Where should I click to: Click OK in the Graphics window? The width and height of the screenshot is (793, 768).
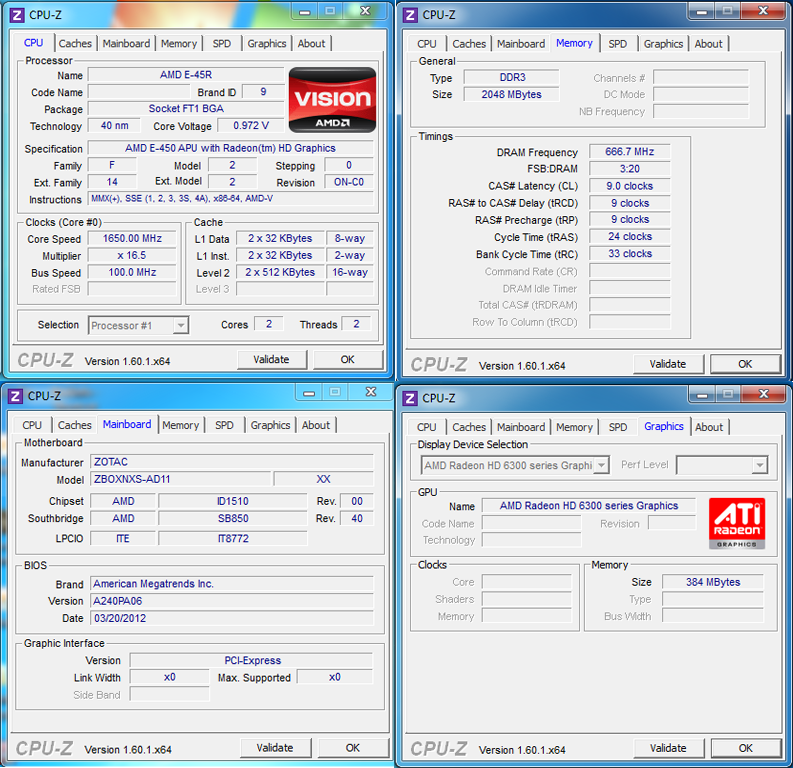click(x=745, y=748)
